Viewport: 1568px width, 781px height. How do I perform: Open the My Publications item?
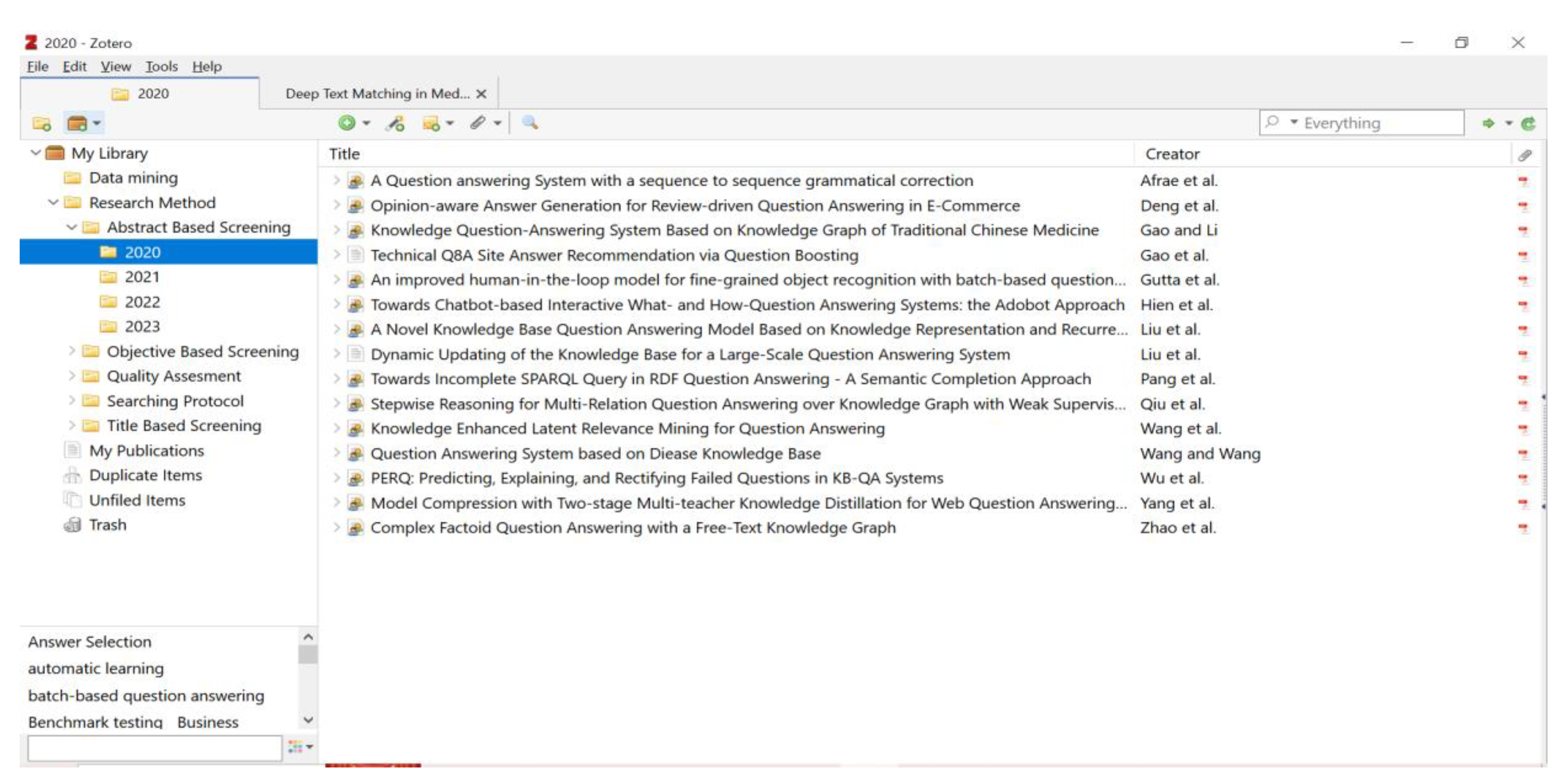pyautogui.click(x=146, y=450)
